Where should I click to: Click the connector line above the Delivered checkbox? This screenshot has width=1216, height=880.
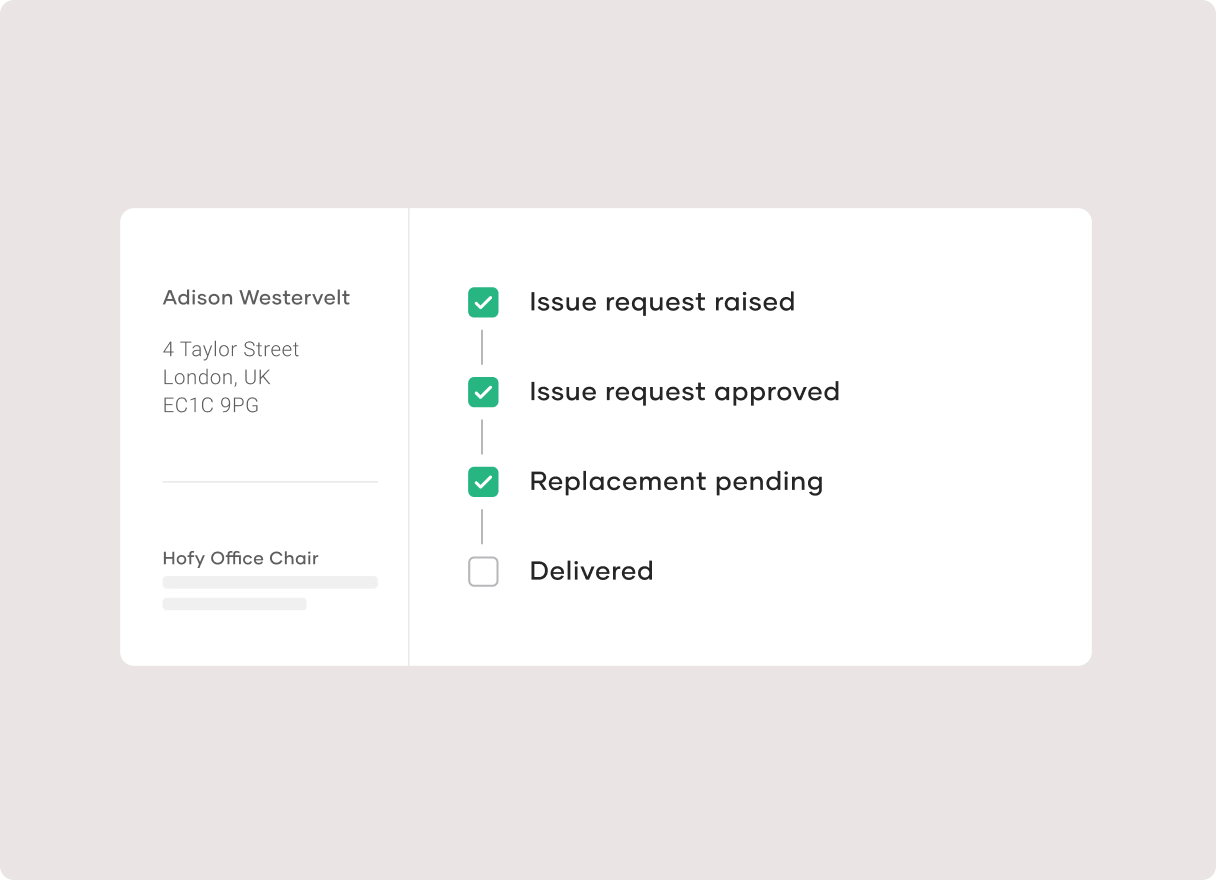pyautogui.click(x=482, y=527)
